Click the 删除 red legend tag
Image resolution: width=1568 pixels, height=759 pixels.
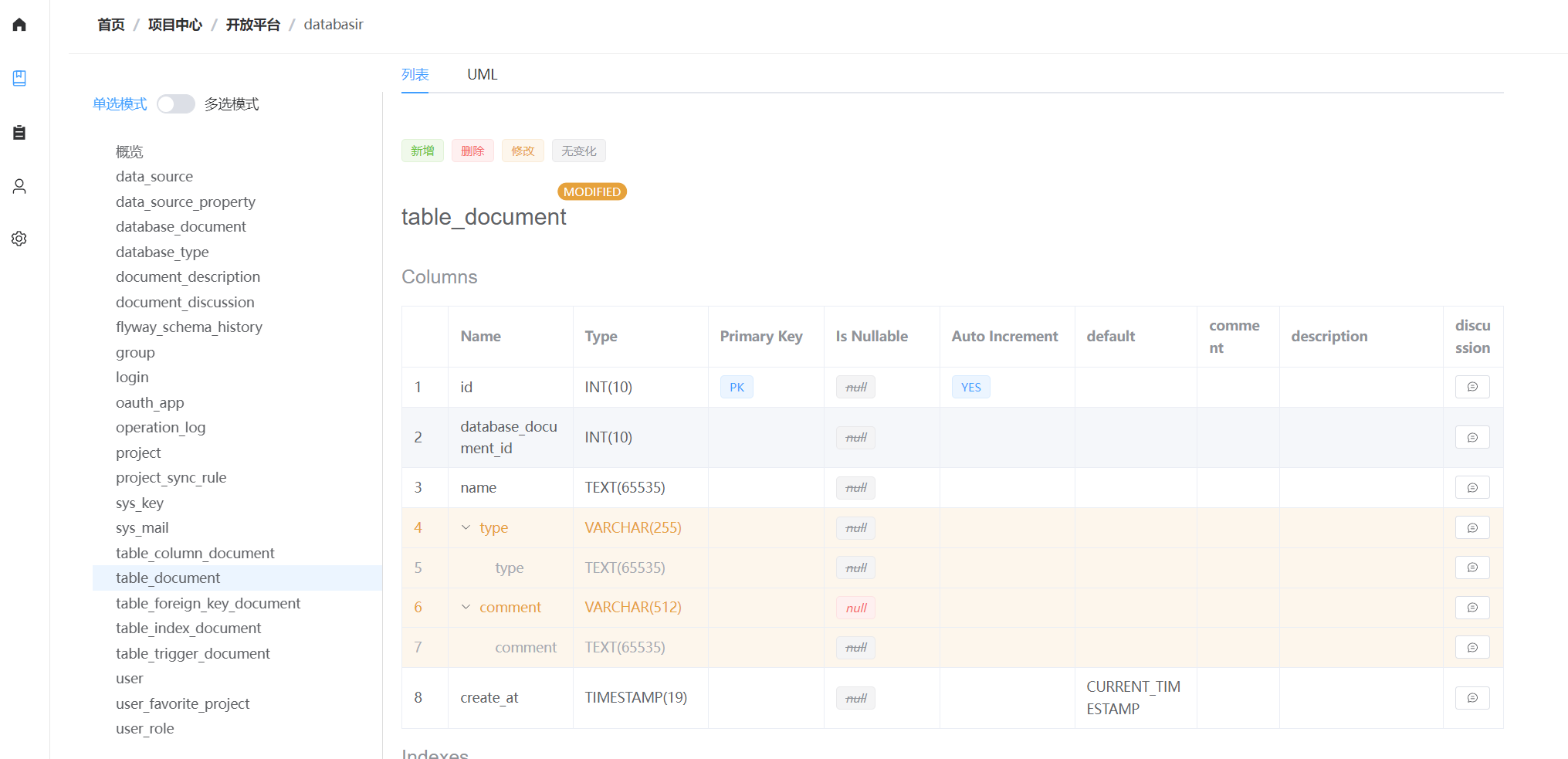(x=472, y=151)
